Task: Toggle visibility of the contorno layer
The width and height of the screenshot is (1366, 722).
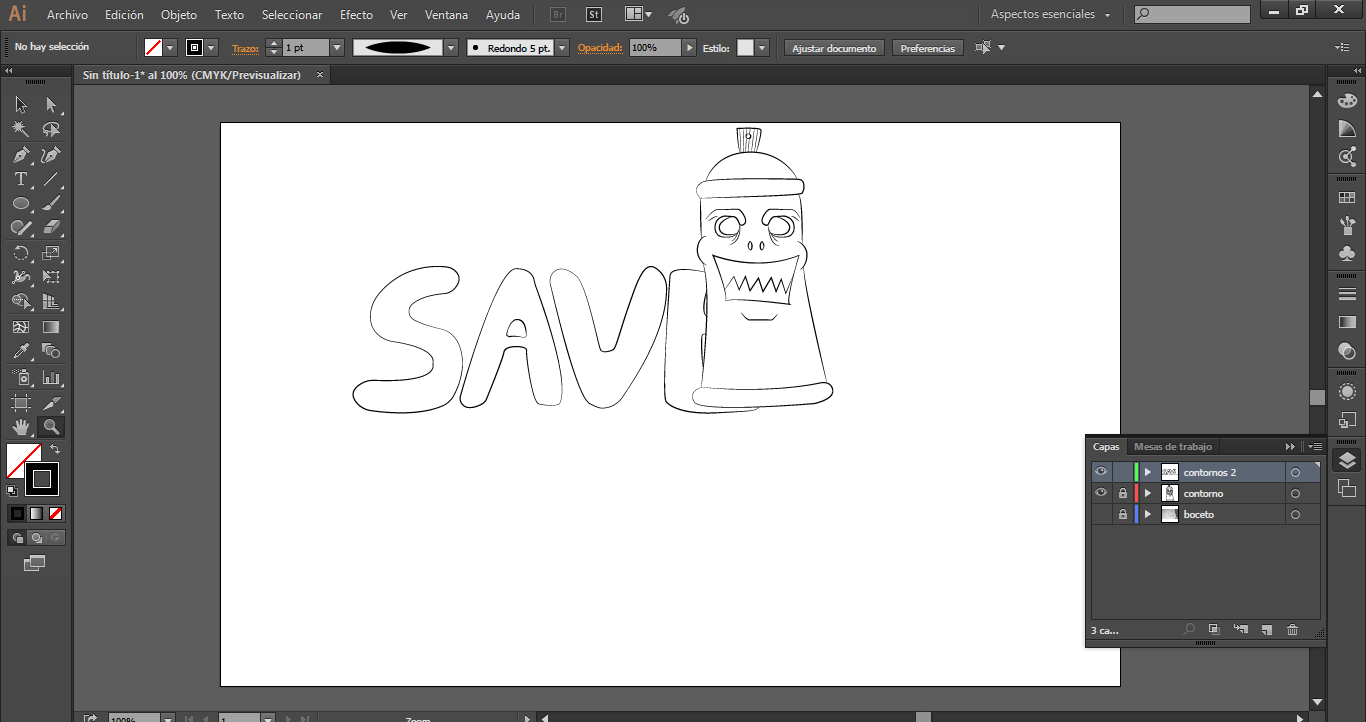Action: point(1101,493)
